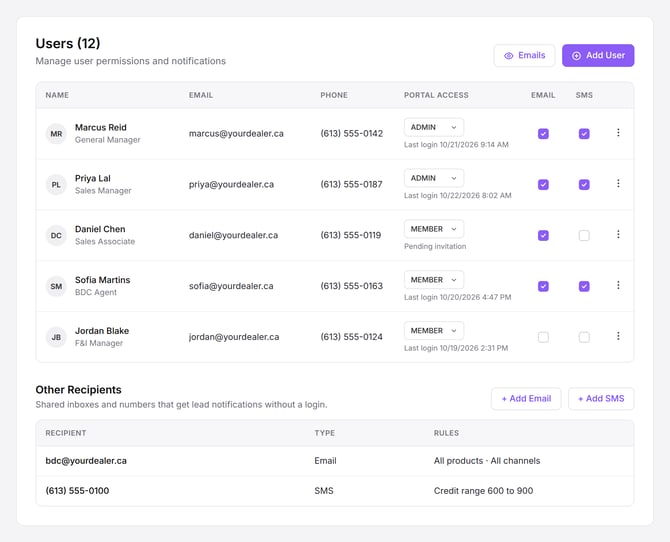Screen dimensions: 670x542
Task: Click the TYPE column header
Action: 325,433
